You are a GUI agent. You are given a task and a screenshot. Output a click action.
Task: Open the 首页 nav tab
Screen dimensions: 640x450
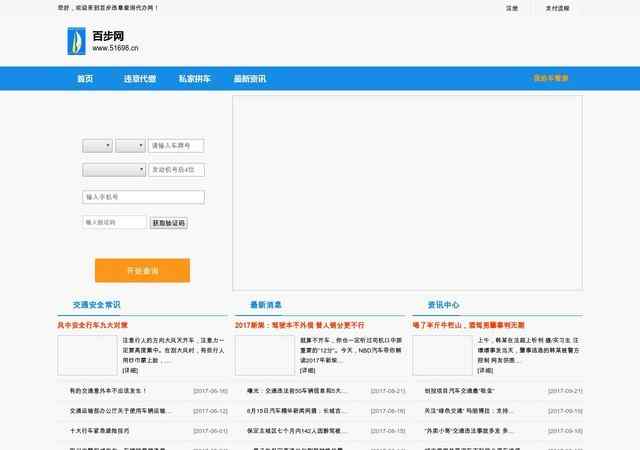click(x=85, y=78)
